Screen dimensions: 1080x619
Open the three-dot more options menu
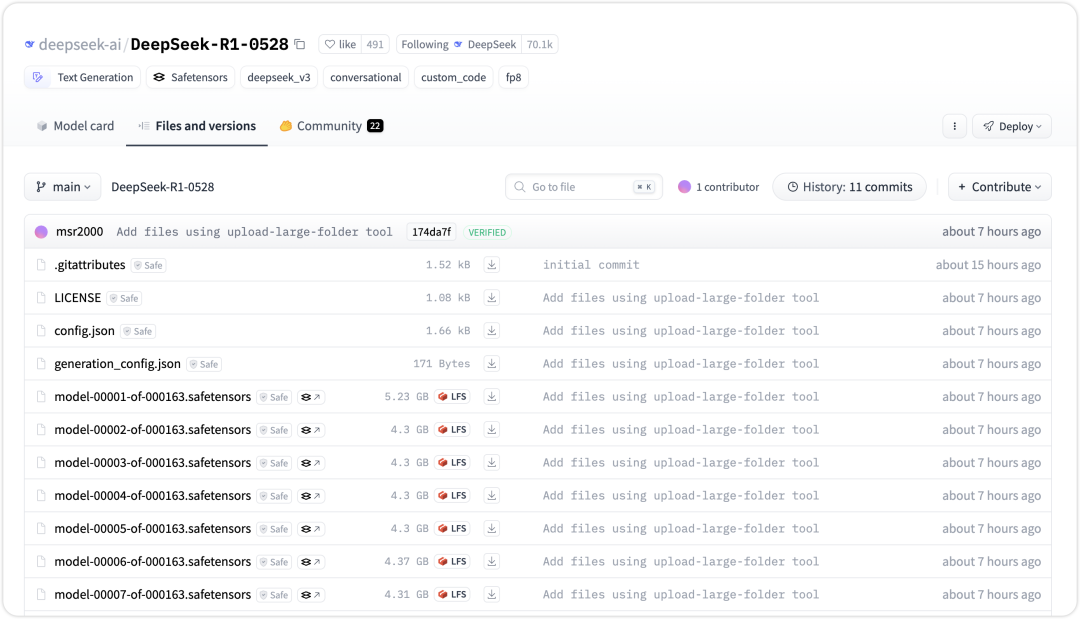coord(955,126)
